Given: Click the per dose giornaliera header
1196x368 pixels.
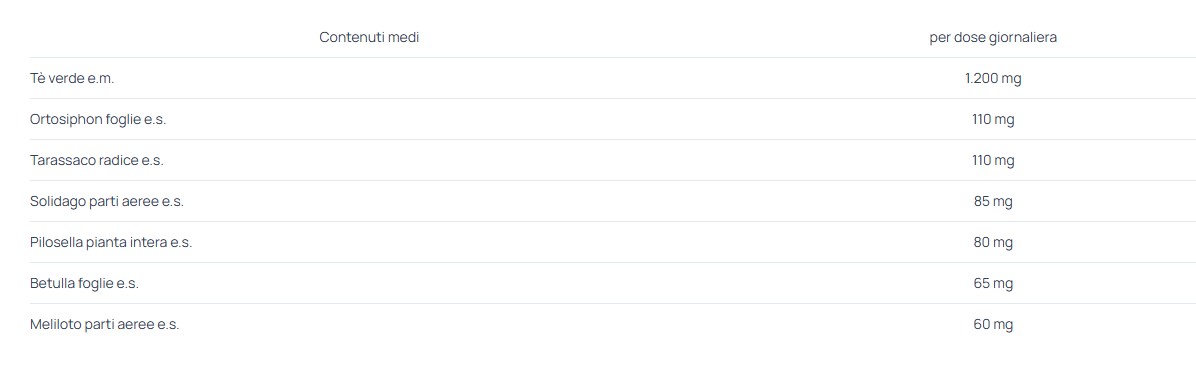Looking at the screenshot, I should tap(993, 37).
